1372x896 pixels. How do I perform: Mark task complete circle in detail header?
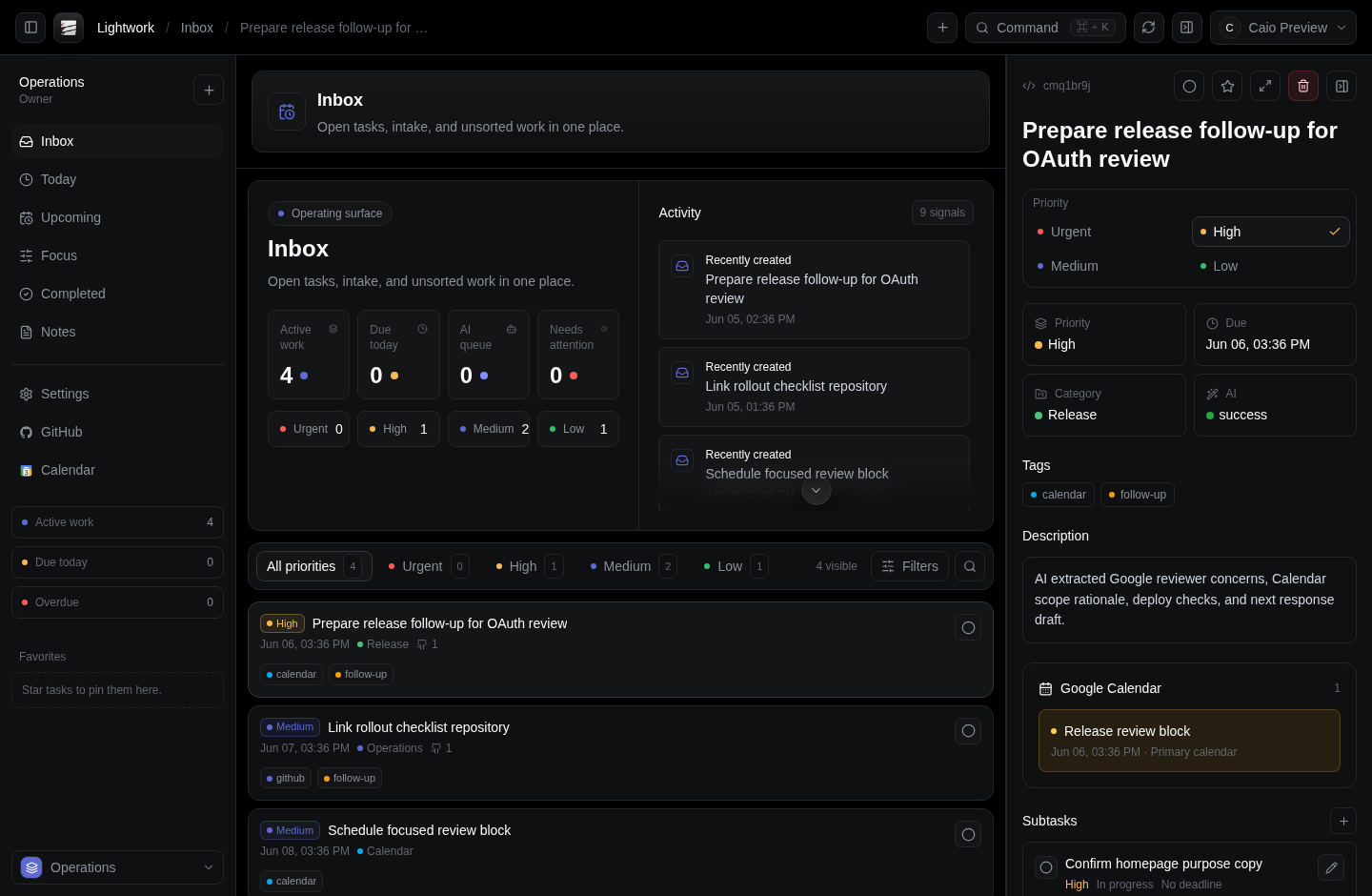pos(1189,86)
